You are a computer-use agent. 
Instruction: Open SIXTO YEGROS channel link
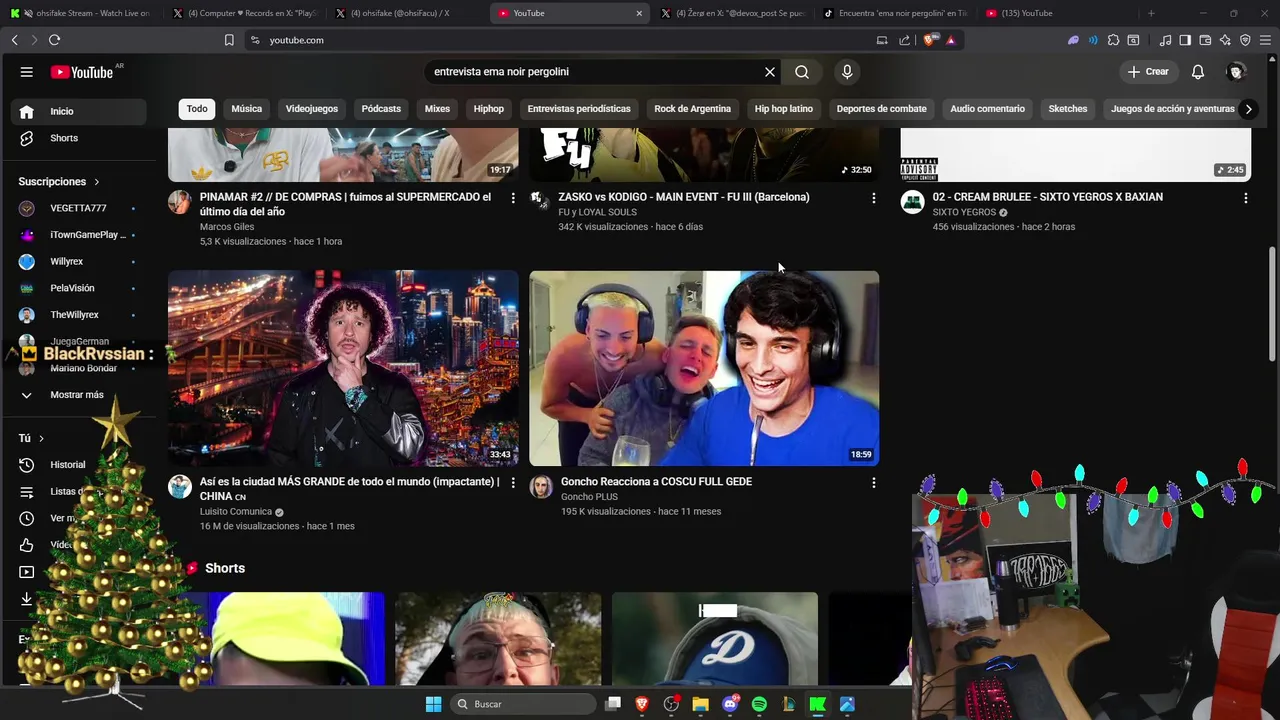pyautogui.click(x=964, y=212)
